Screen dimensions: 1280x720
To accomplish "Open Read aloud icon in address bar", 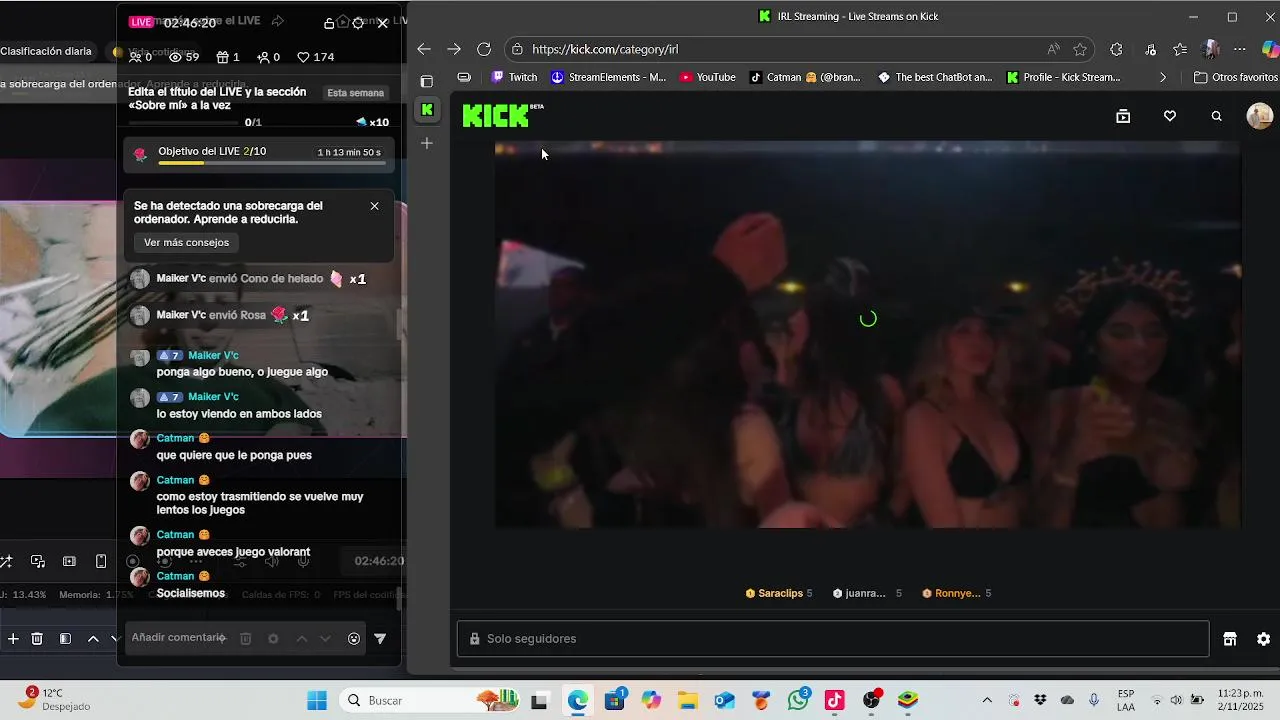I will [x=1053, y=49].
